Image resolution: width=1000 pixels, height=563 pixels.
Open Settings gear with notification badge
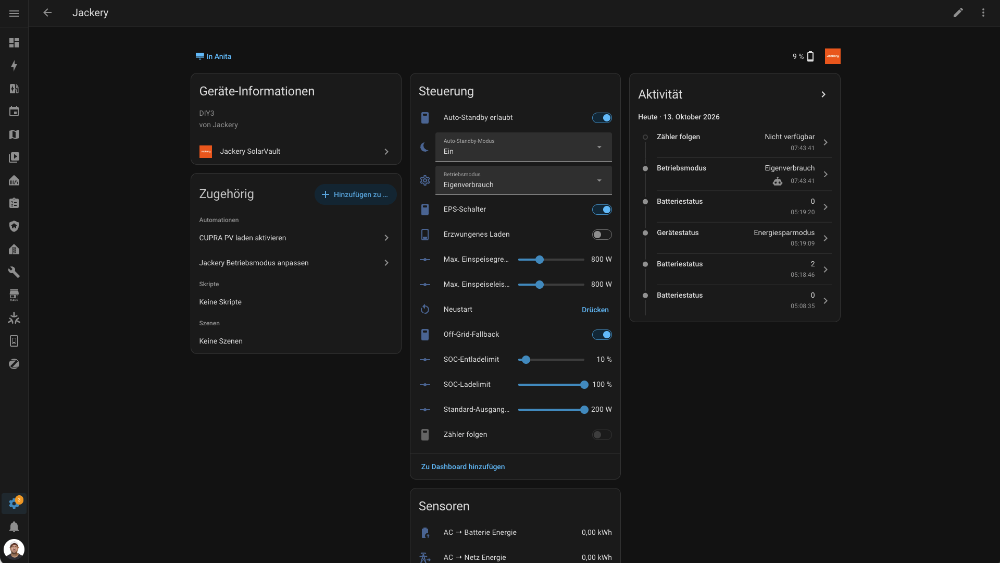tap(14, 504)
